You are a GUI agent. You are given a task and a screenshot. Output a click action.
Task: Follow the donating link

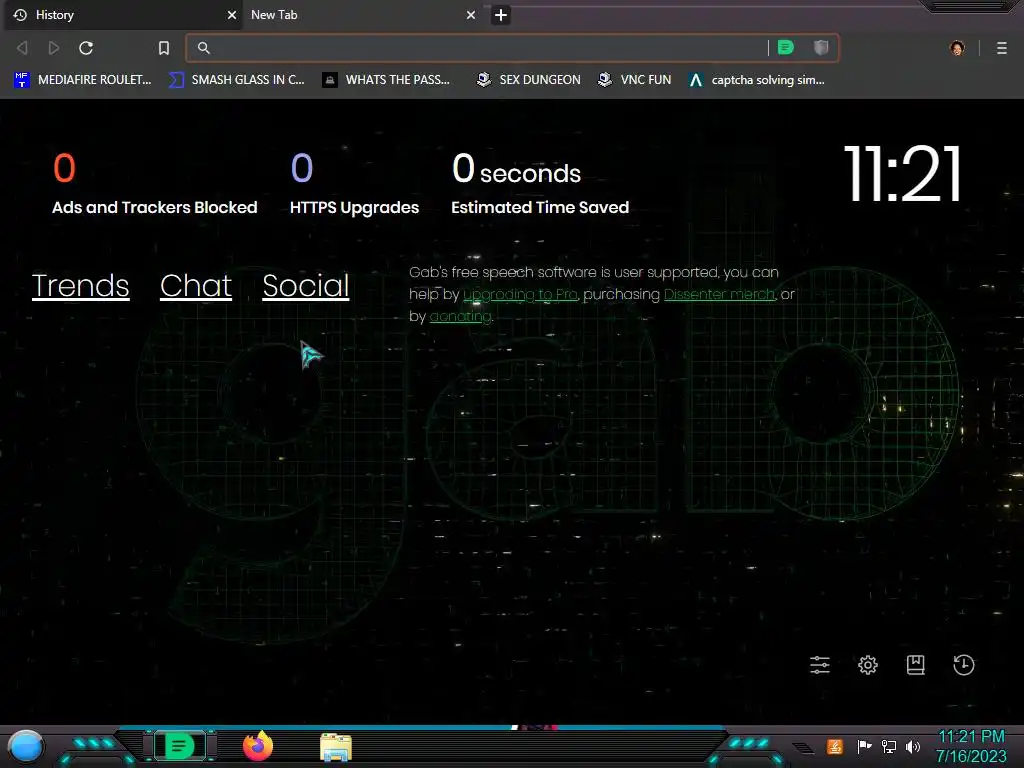pyautogui.click(x=460, y=317)
